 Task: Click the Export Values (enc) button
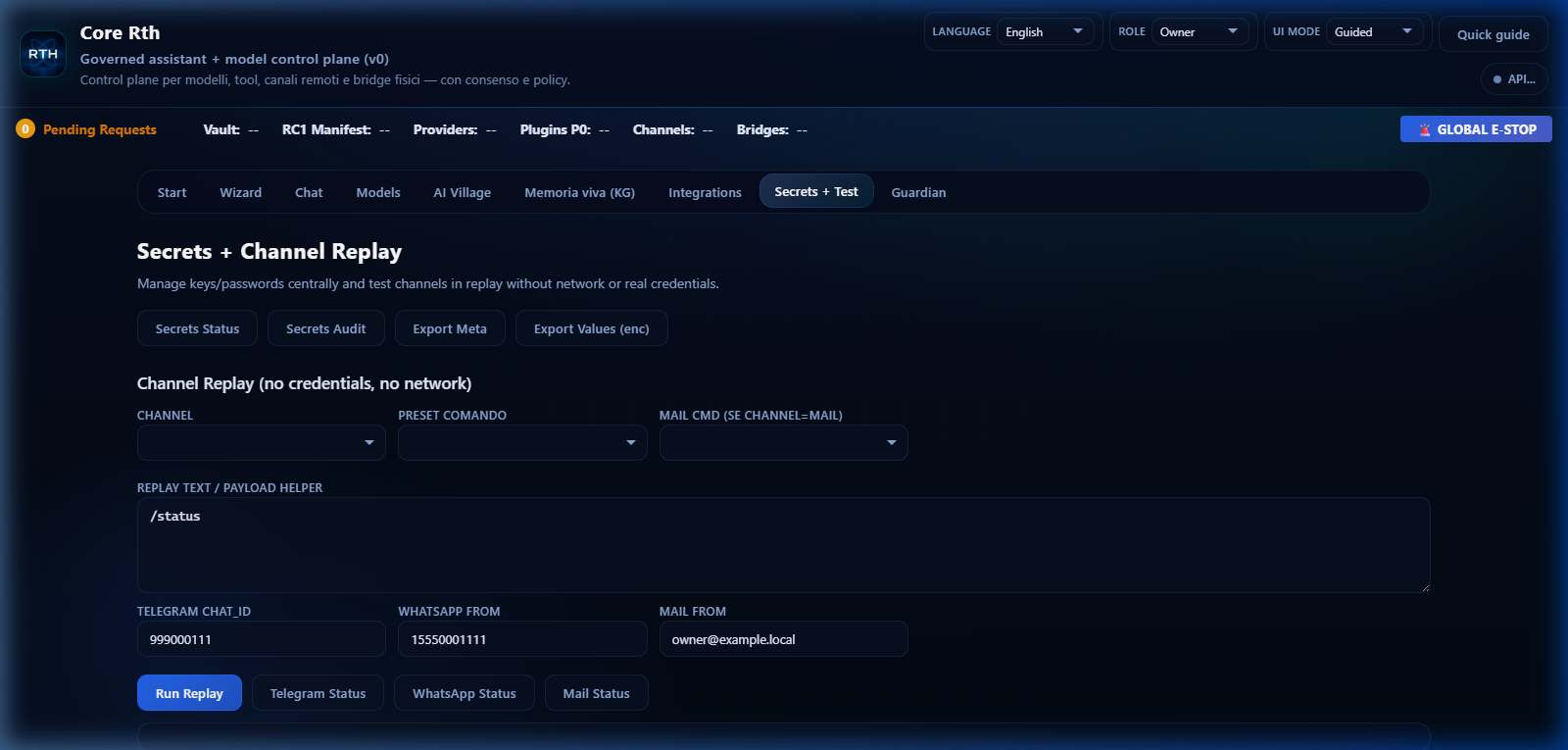coord(592,328)
